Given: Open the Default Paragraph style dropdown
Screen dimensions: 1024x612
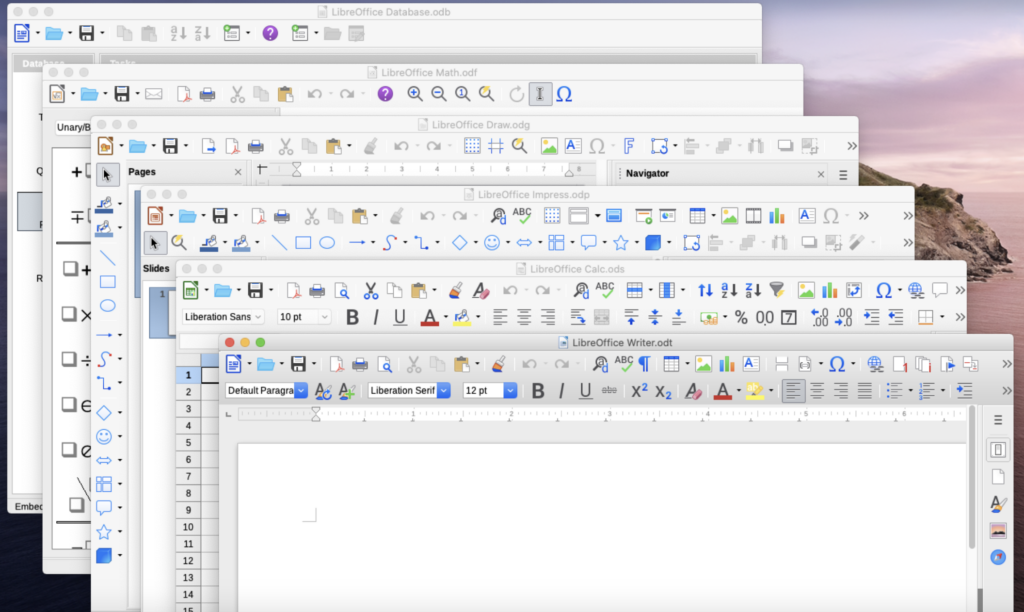Looking at the screenshot, I should pyautogui.click(x=300, y=391).
